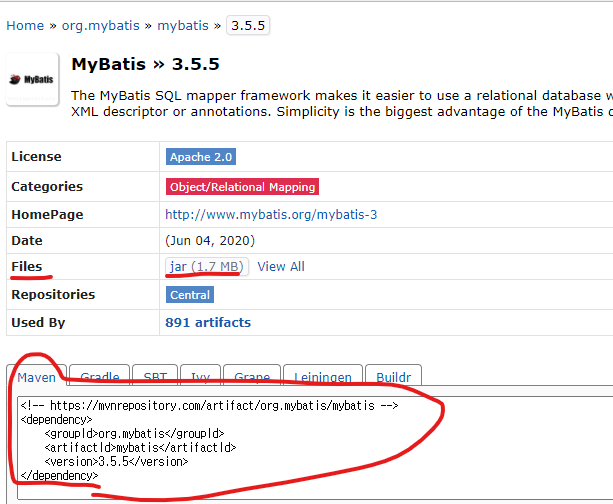
Task: Click the "<groupId>org.mybatis</groupId>" line
Action: pyautogui.click(x=134, y=434)
